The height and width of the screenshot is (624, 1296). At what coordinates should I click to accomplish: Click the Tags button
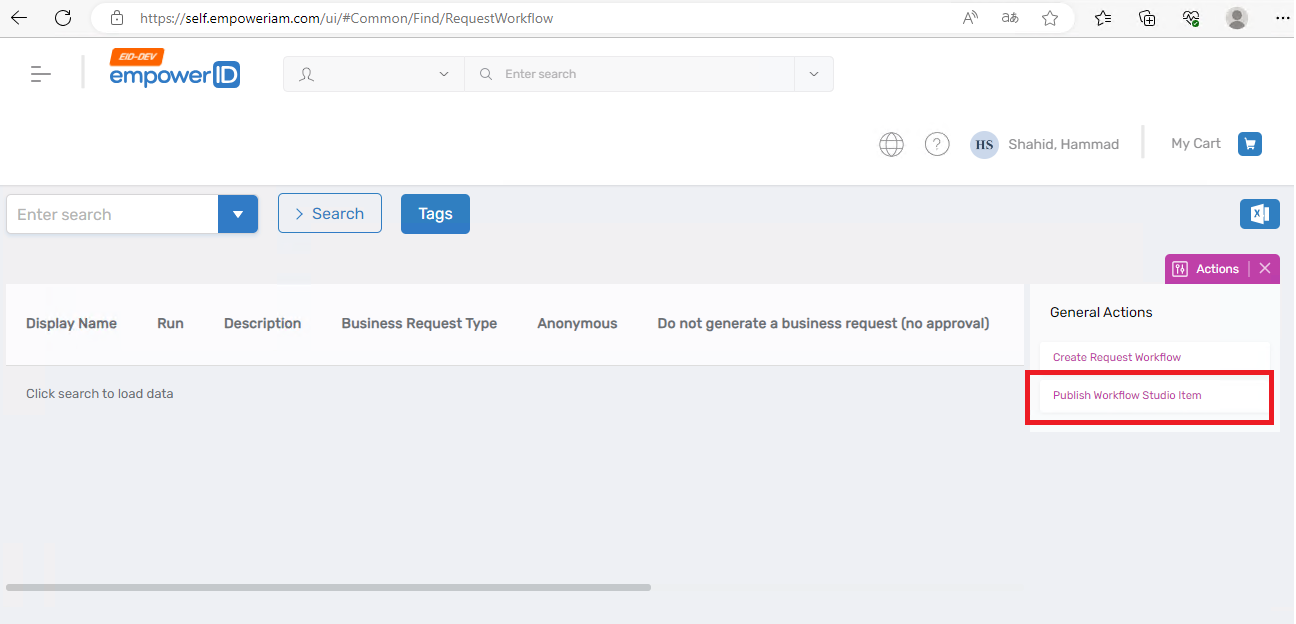[435, 214]
